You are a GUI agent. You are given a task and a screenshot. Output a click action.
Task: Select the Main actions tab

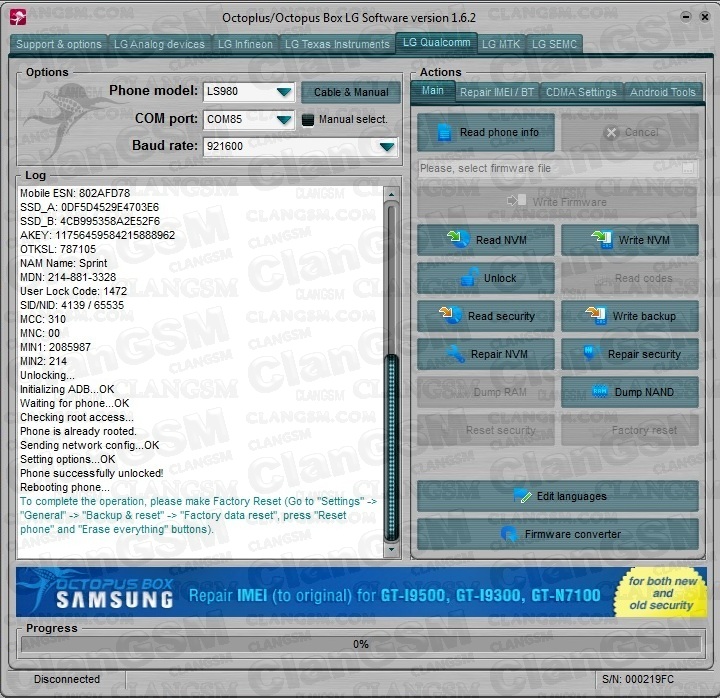point(433,90)
